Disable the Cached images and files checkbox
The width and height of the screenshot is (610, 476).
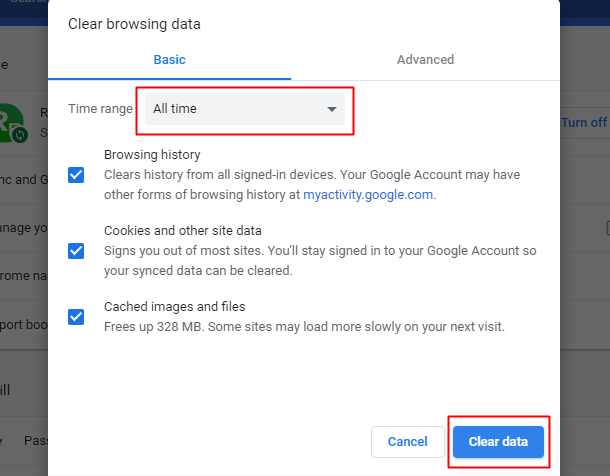pos(76,317)
